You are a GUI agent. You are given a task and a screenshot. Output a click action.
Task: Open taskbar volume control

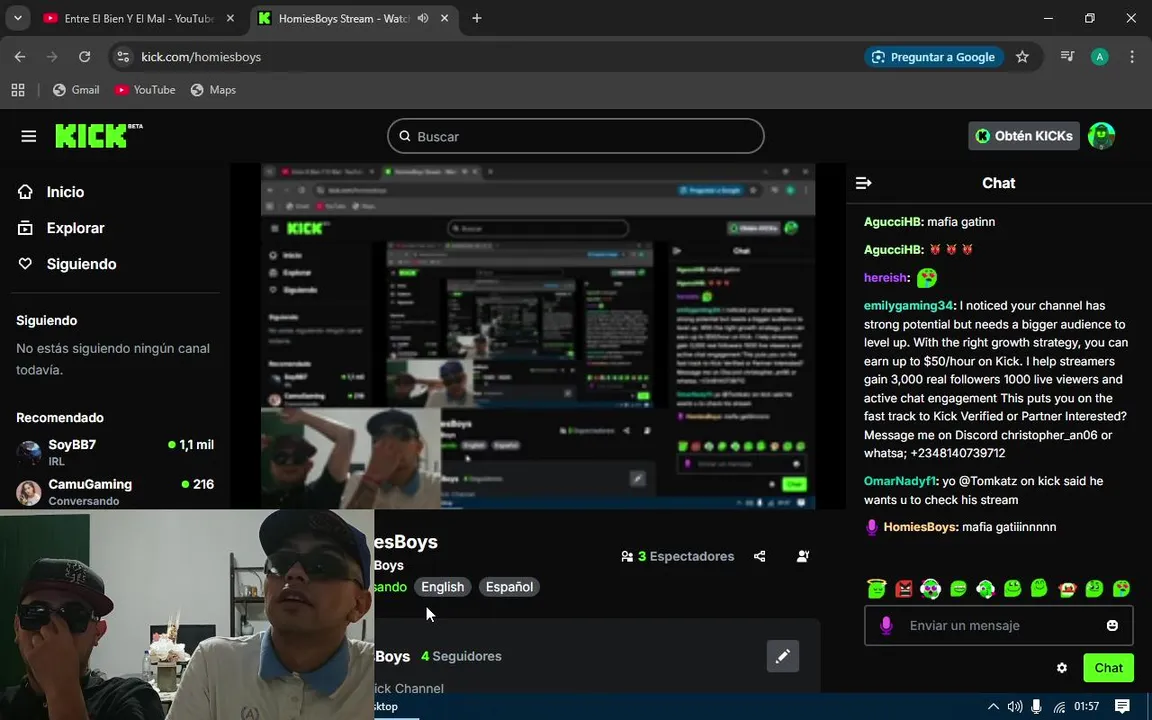pos(1015,707)
